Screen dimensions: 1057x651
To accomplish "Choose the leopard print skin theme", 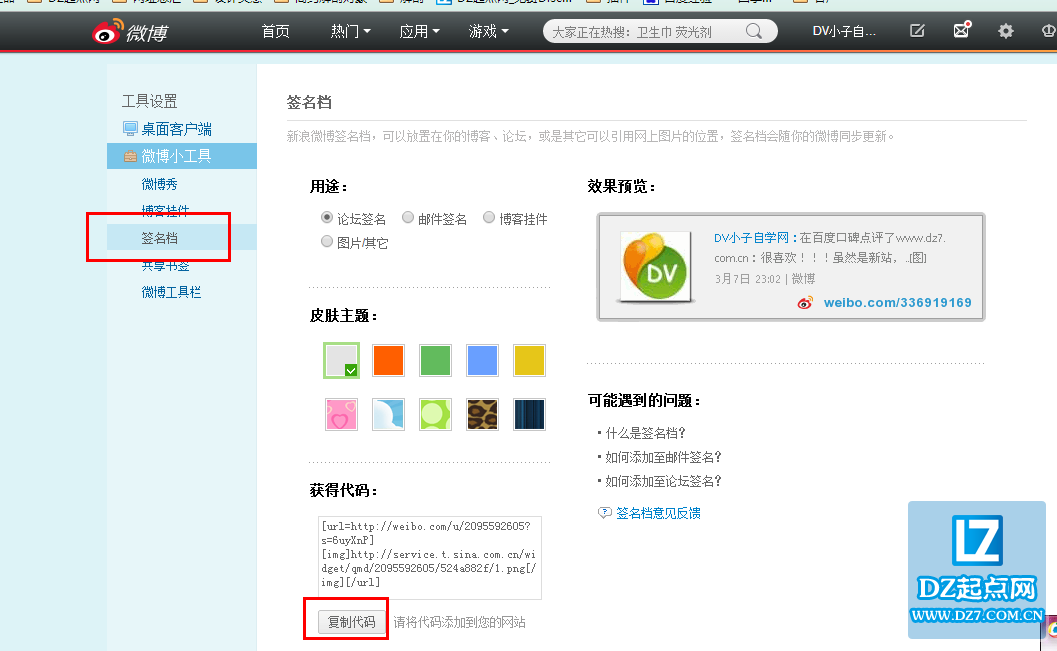I will (483, 414).
